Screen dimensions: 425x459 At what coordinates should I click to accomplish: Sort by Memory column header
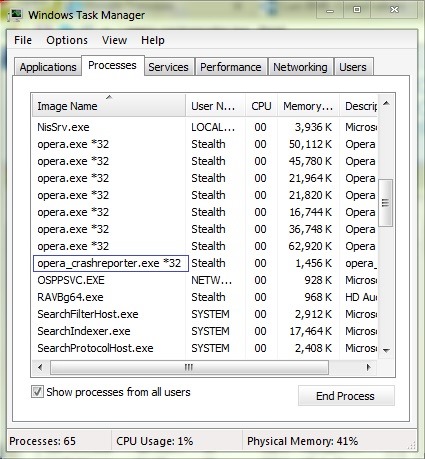click(308, 106)
